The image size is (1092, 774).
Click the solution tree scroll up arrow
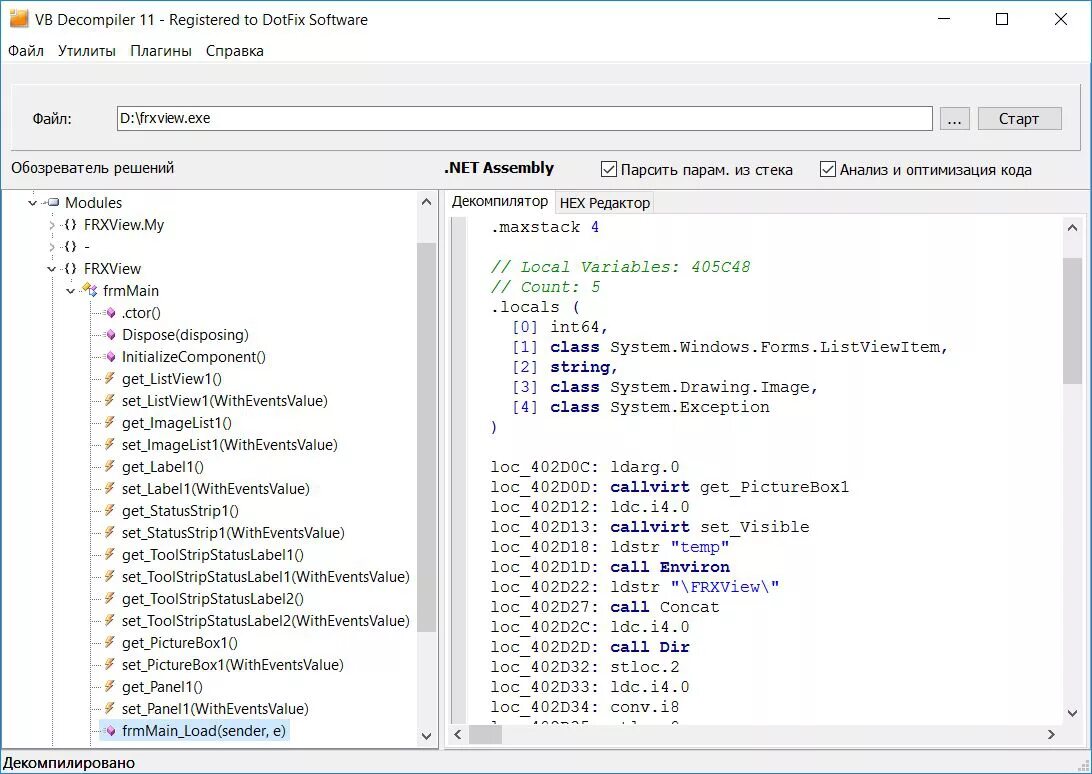coord(426,202)
